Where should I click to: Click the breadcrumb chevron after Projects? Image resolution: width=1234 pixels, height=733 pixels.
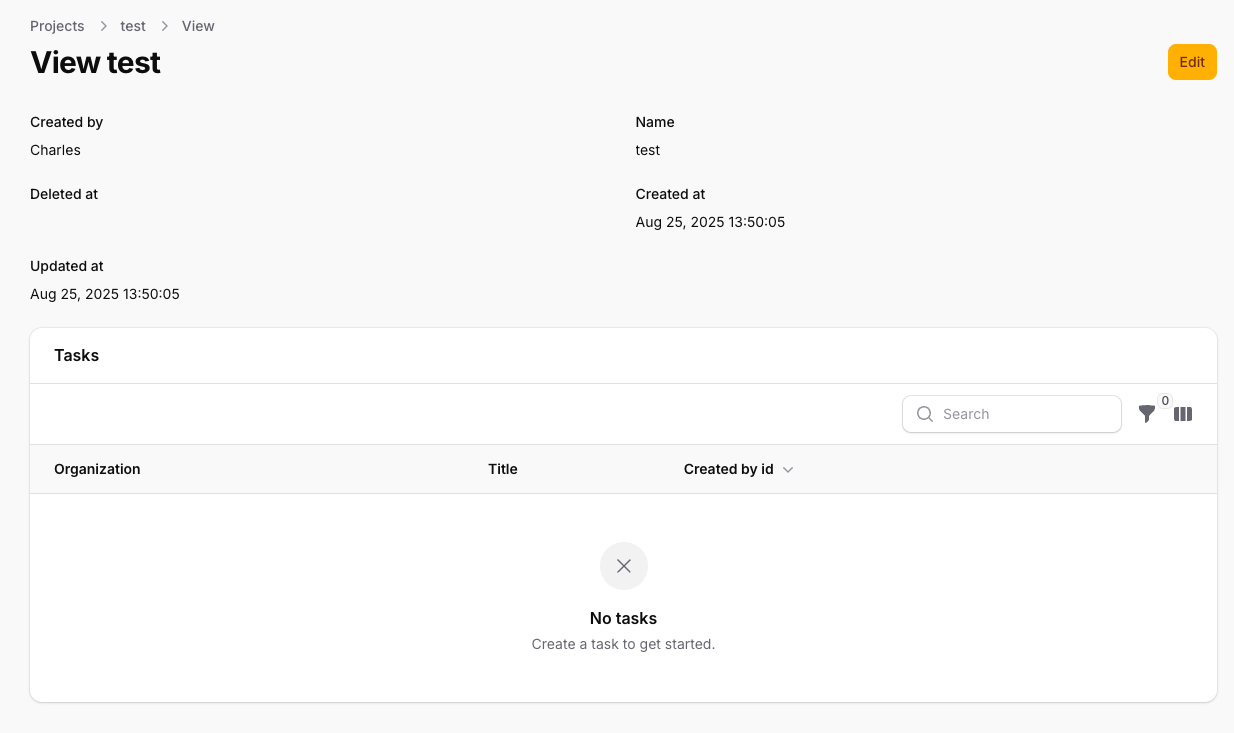(103, 26)
